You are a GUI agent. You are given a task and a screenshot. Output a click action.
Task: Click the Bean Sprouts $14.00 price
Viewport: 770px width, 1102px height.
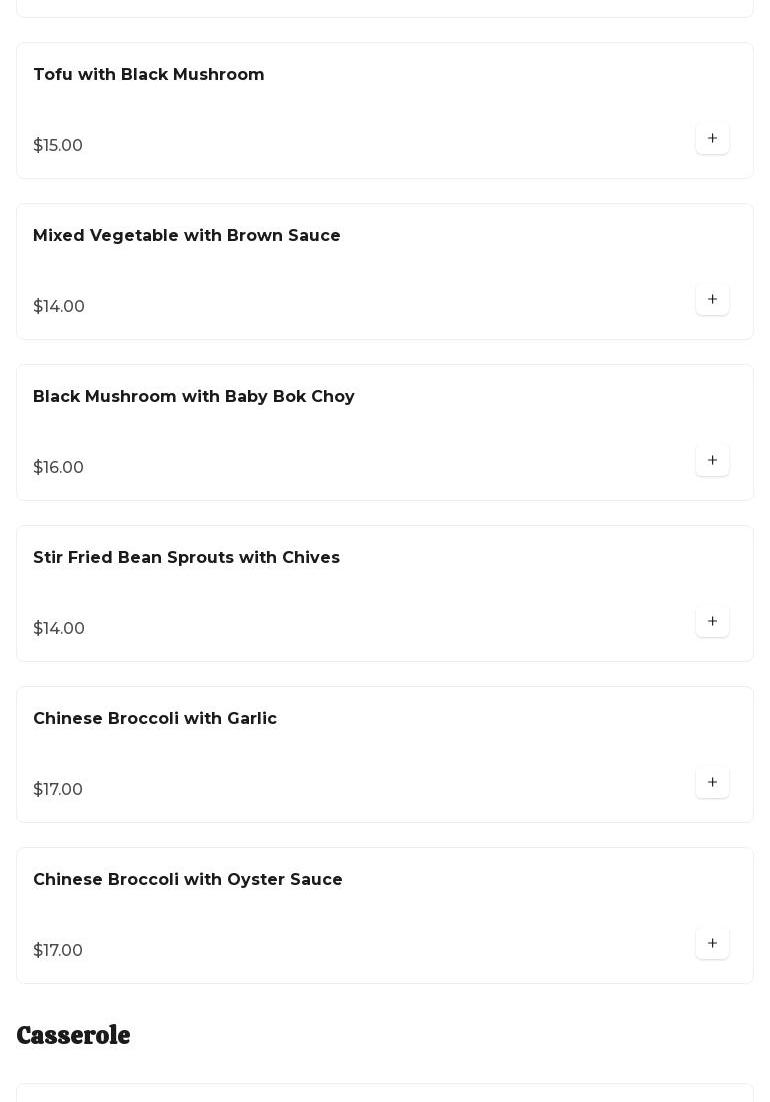59,629
